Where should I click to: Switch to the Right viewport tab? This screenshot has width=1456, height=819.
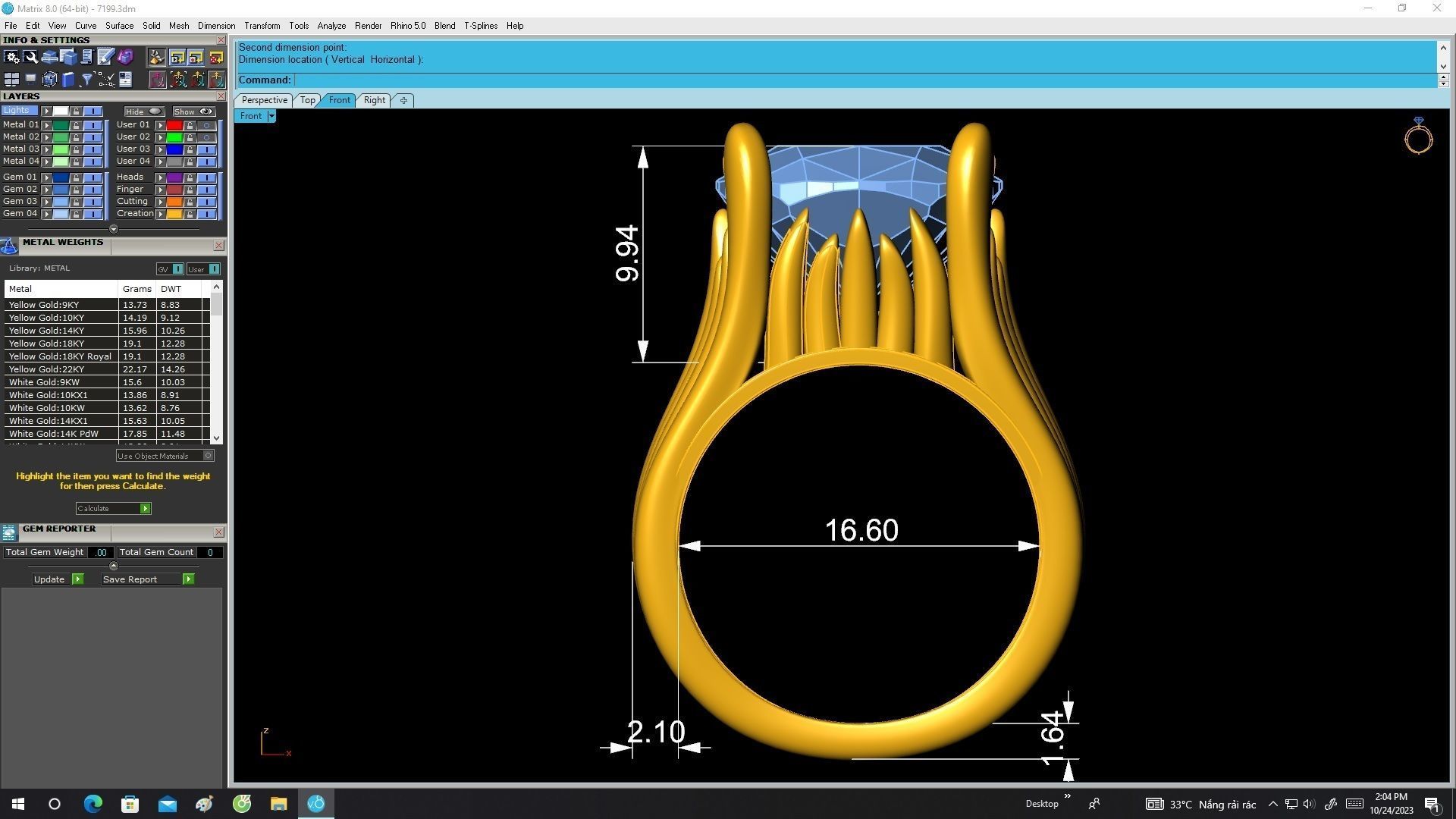374,100
